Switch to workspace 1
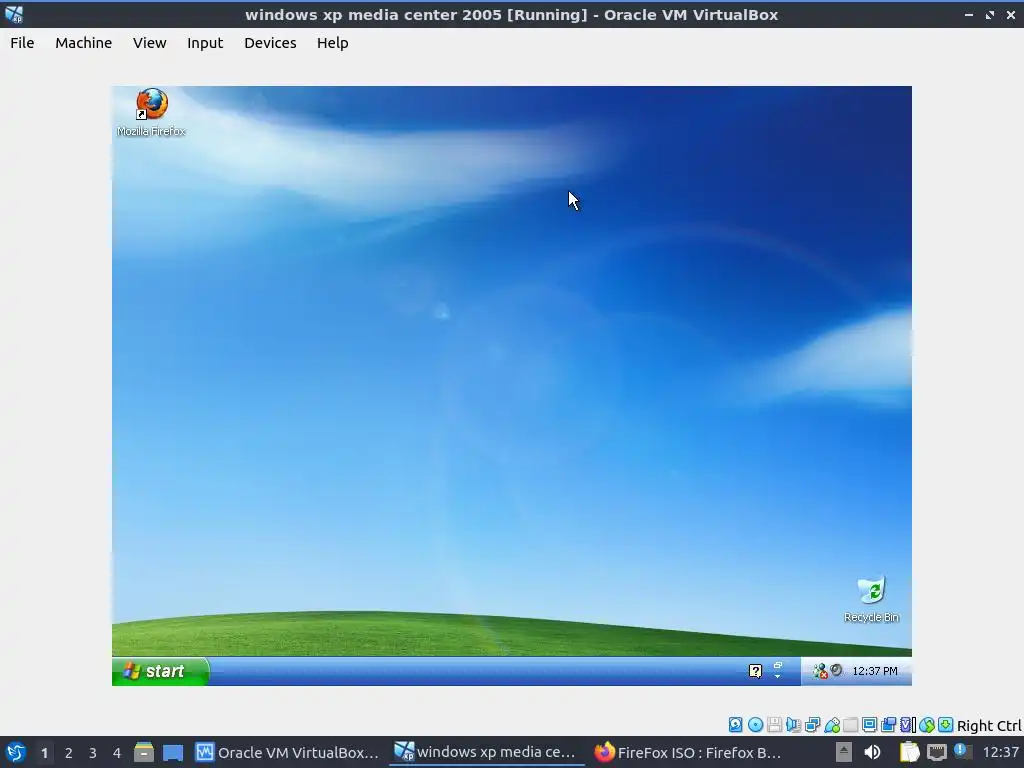Image resolution: width=1024 pixels, height=768 pixels. pos(44,753)
